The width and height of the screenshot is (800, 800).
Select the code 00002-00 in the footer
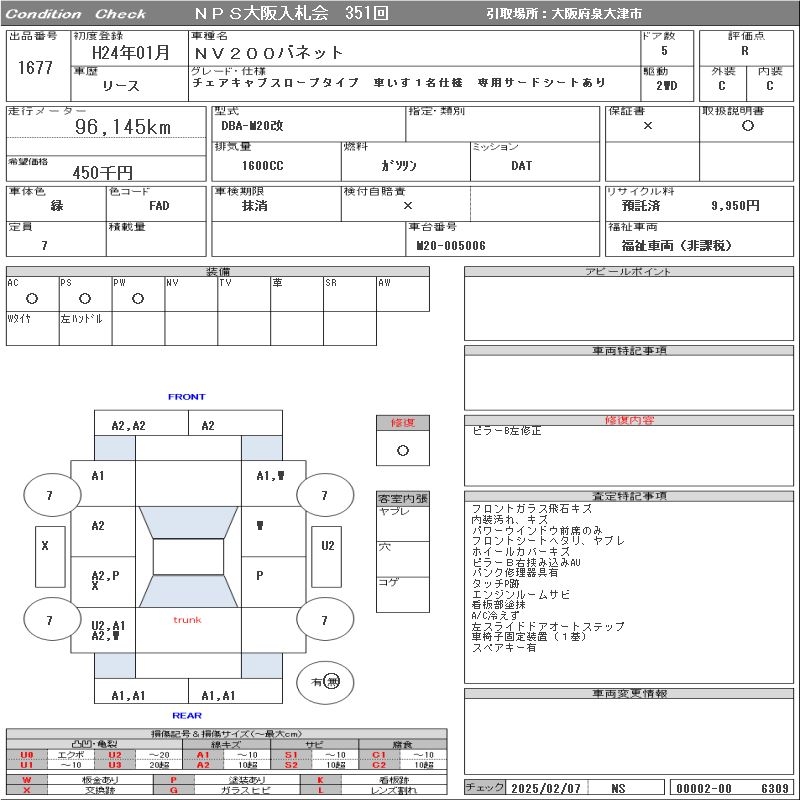click(x=704, y=789)
